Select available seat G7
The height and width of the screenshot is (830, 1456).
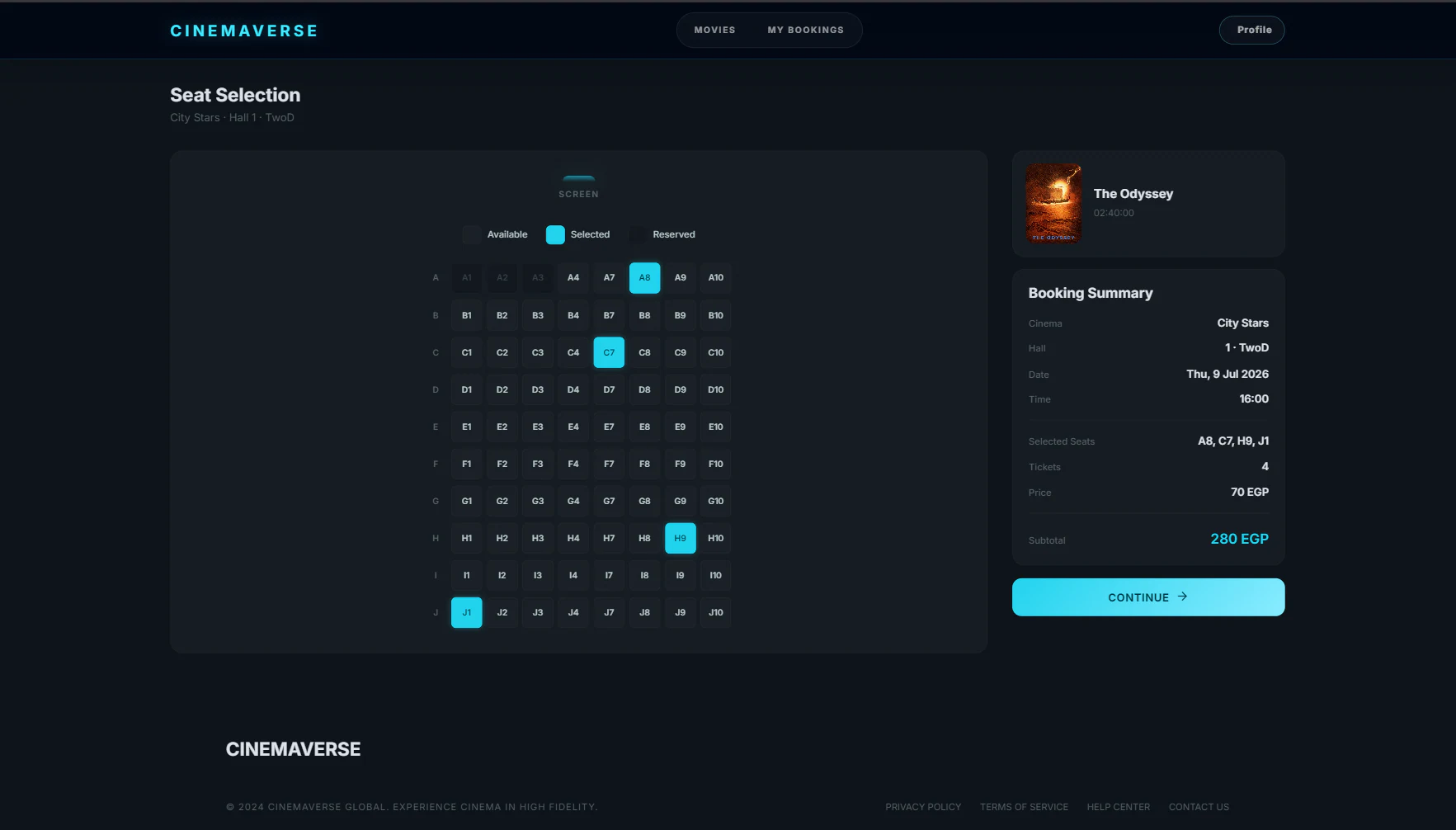pyautogui.click(x=609, y=501)
